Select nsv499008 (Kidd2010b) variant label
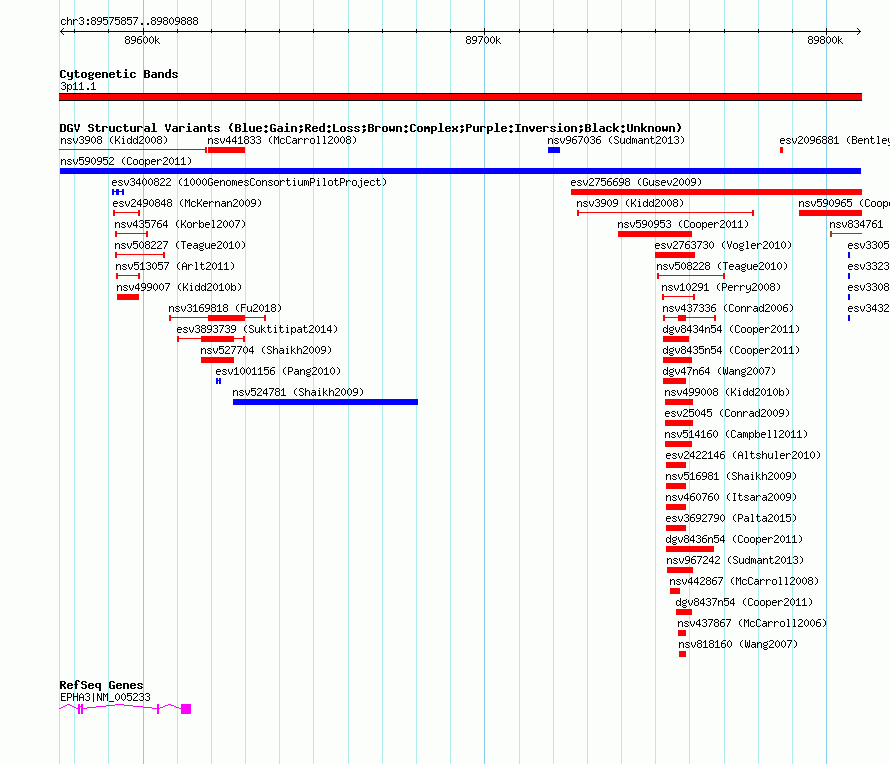The width and height of the screenshot is (890, 764). 727,392
